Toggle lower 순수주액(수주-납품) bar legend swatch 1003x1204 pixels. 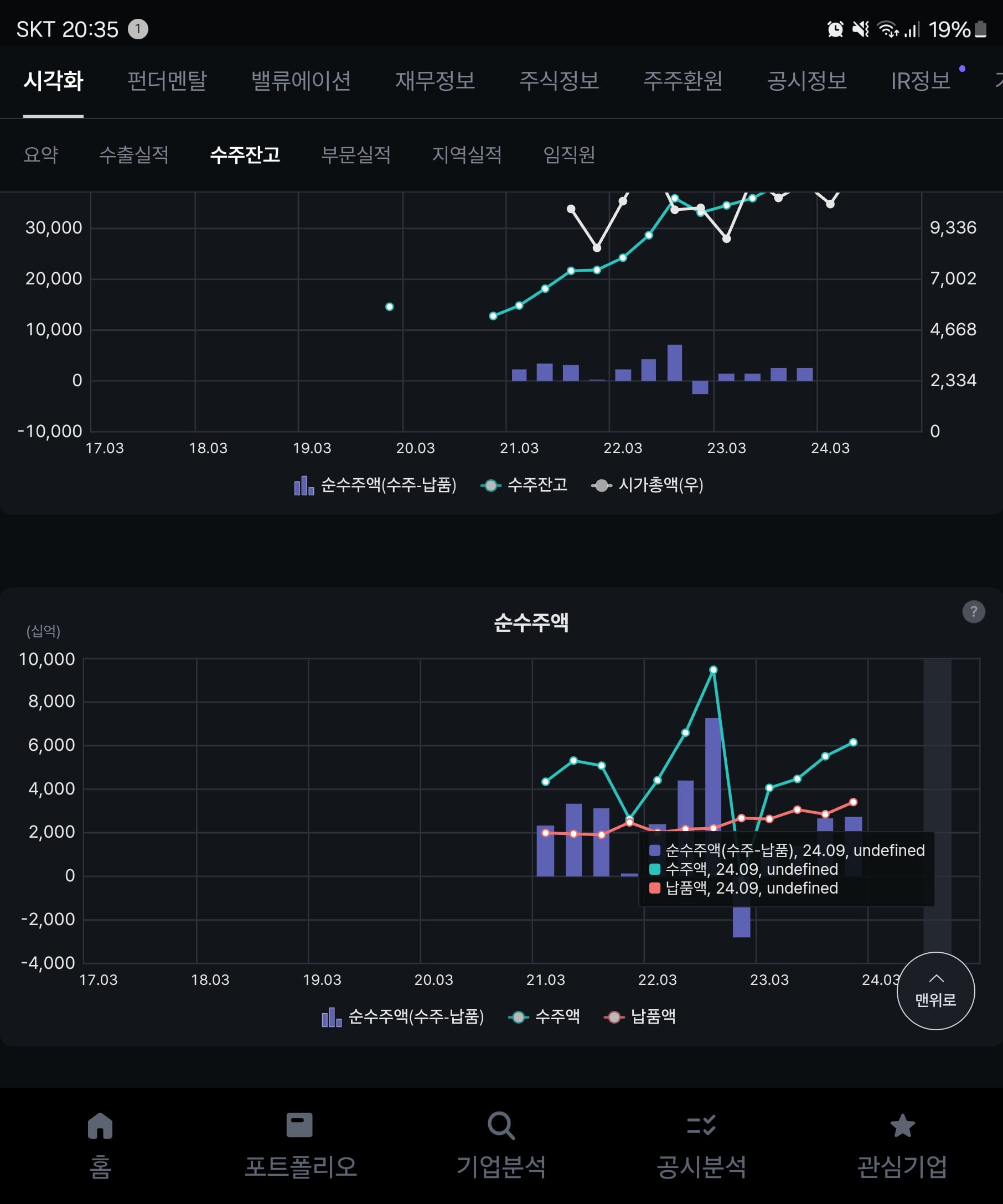[332, 1017]
